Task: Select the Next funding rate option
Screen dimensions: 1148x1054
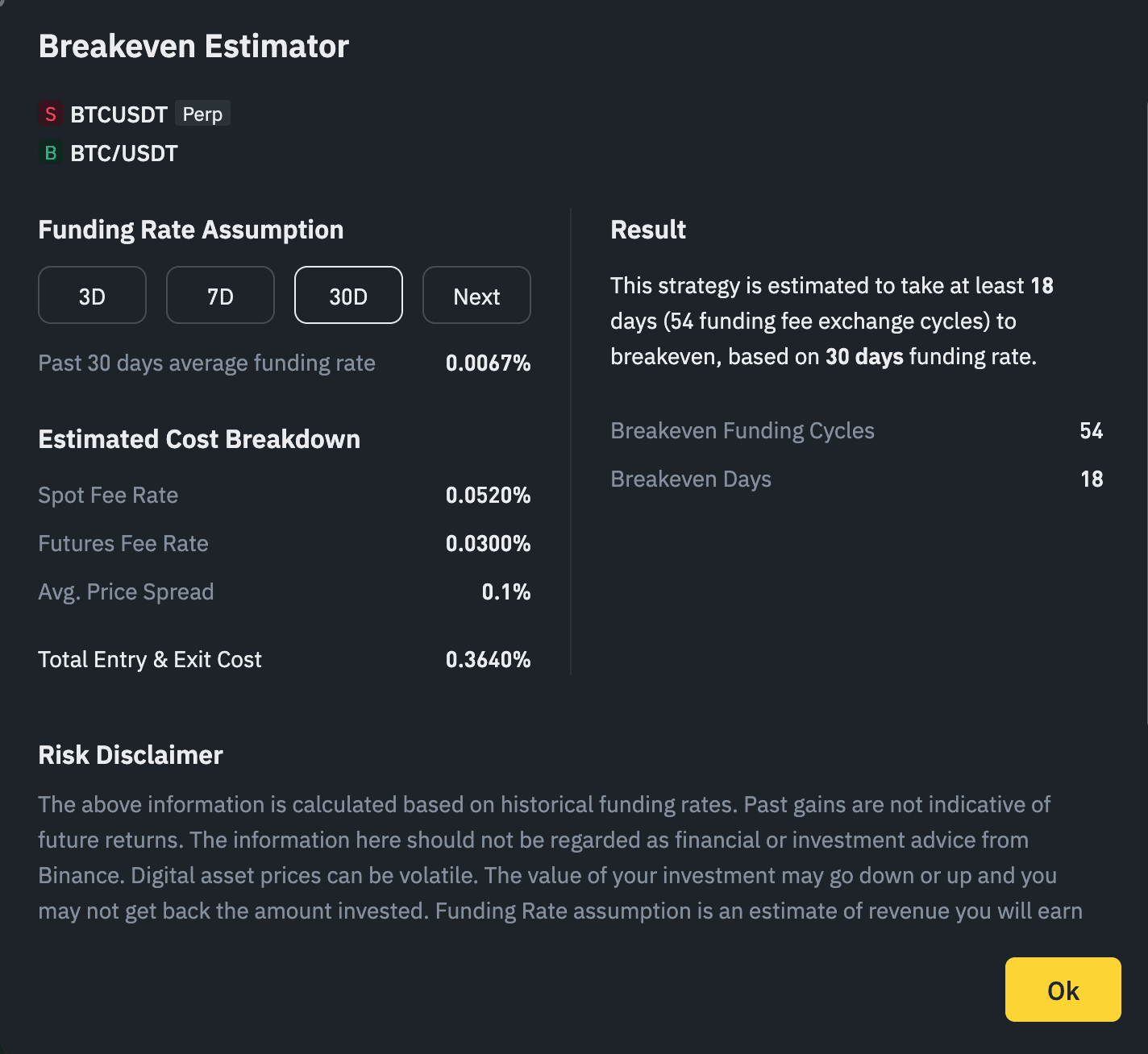Action: click(x=476, y=296)
